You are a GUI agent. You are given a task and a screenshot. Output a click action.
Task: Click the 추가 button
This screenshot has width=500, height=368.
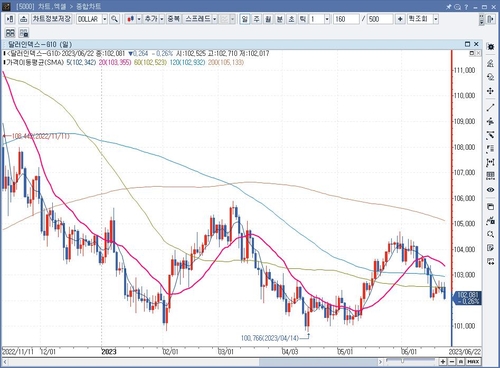pos(151,19)
